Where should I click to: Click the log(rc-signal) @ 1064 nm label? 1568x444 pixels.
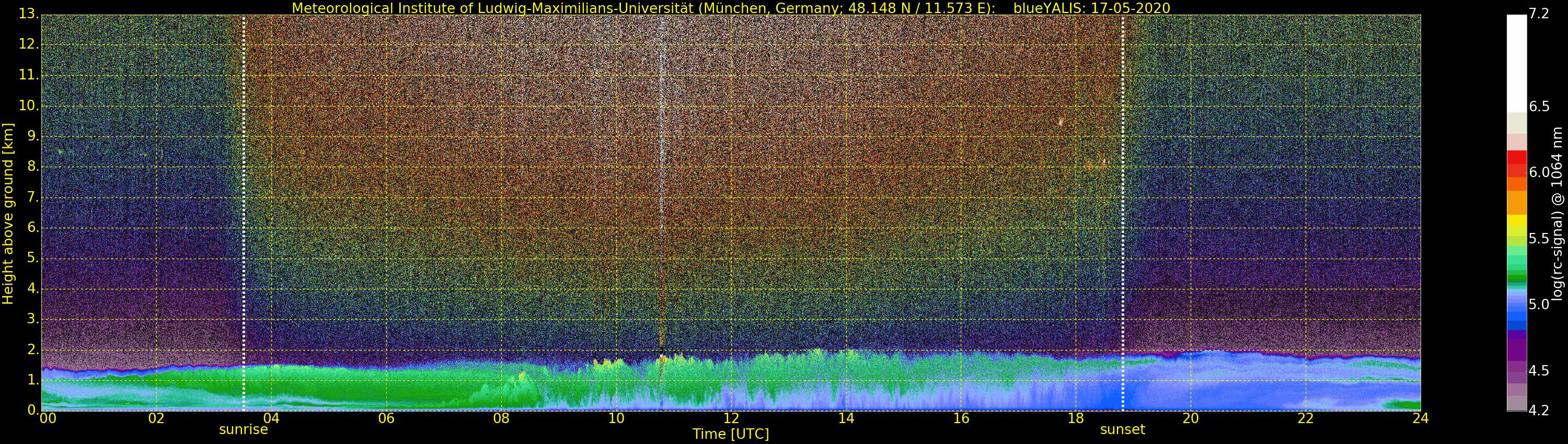(1557, 214)
